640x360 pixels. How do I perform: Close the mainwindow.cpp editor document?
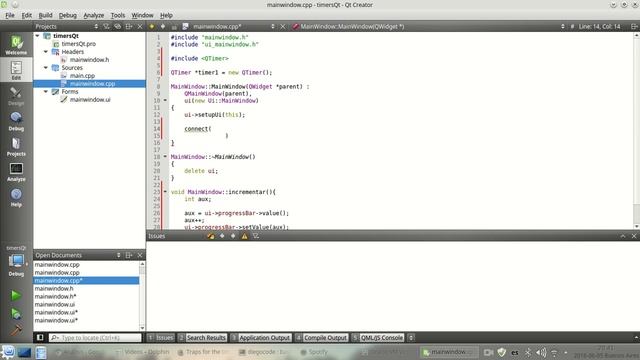(282, 27)
